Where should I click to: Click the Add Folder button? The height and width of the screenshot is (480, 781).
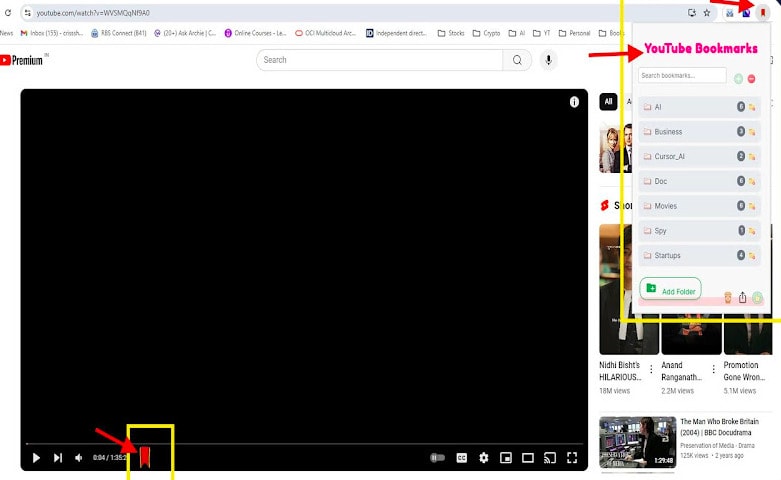coord(671,290)
